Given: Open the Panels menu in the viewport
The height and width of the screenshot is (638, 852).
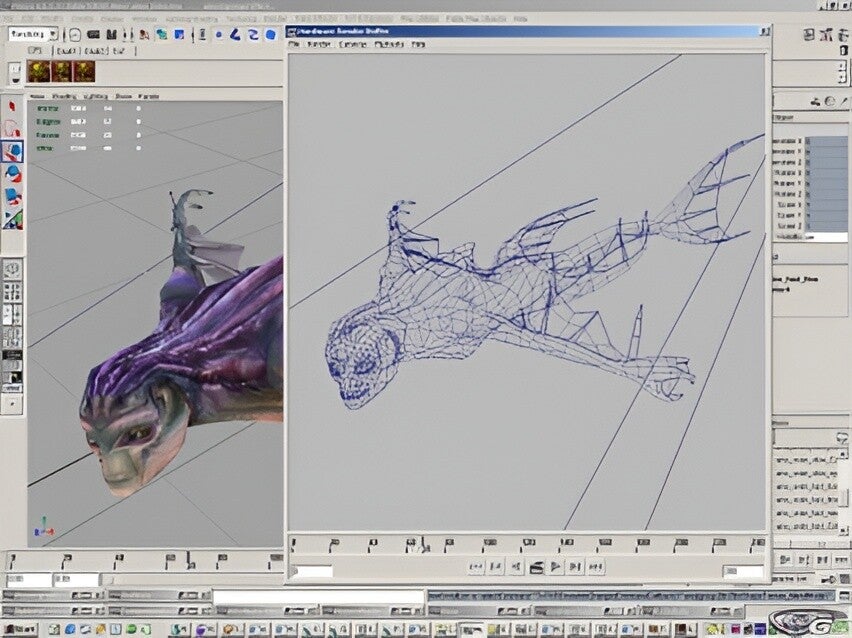Looking at the screenshot, I should [148, 96].
